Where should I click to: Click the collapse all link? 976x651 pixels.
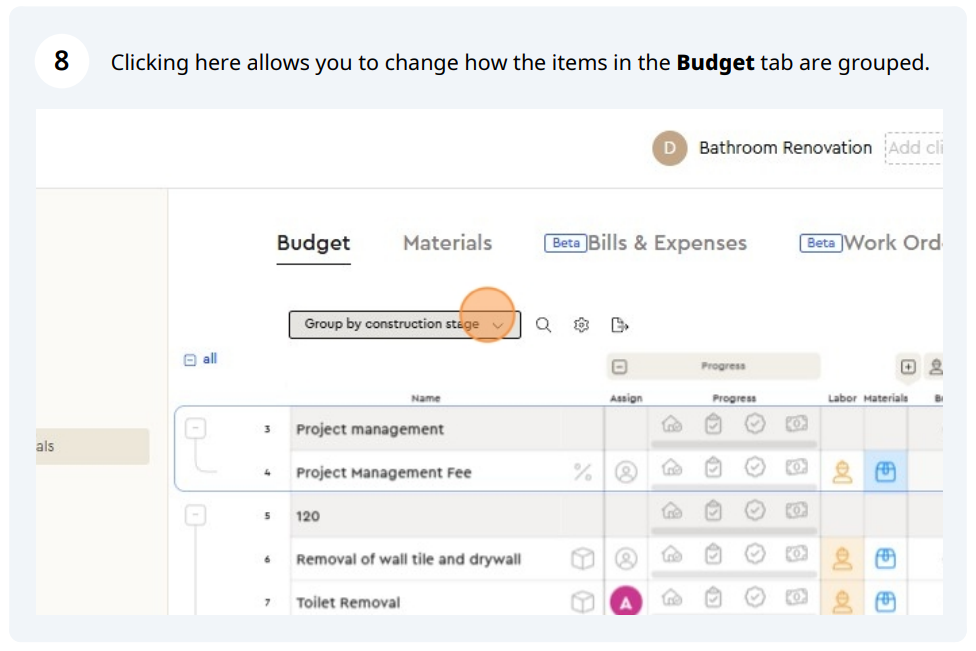click(x=201, y=359)
